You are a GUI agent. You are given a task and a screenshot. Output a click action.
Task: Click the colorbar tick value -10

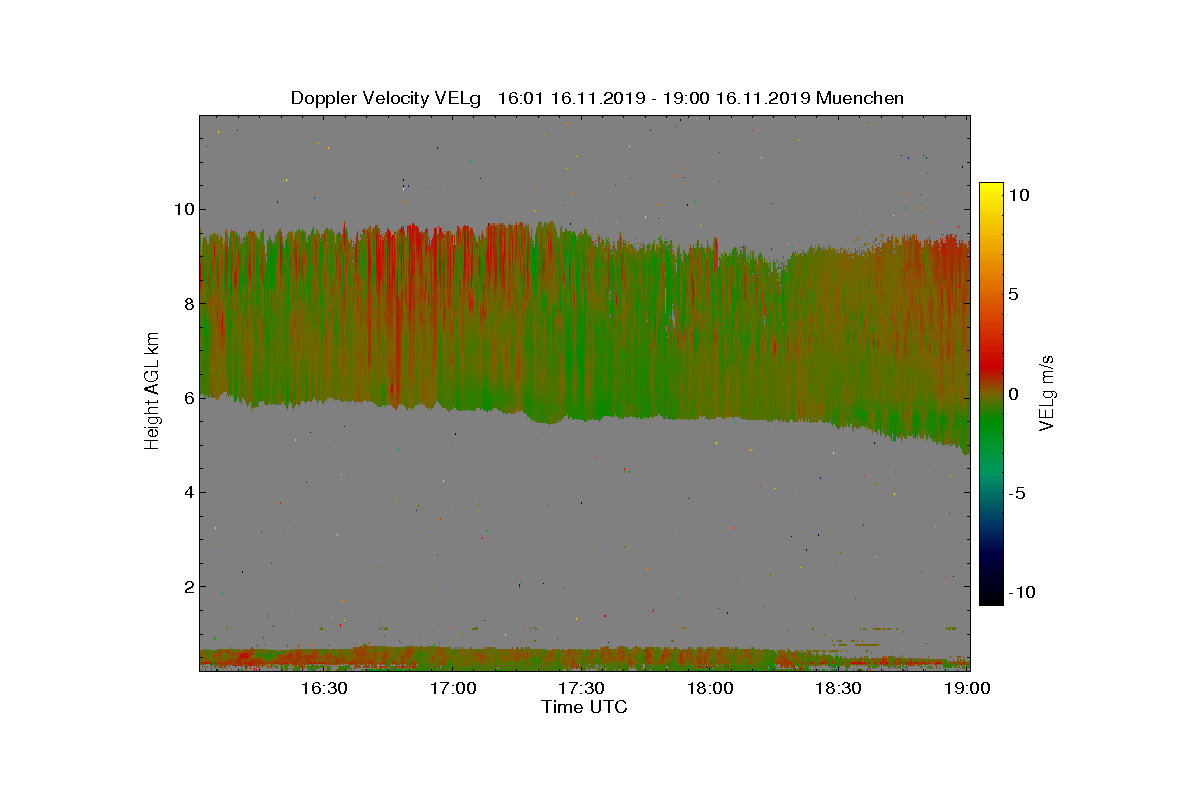[x=1021, y=592]
